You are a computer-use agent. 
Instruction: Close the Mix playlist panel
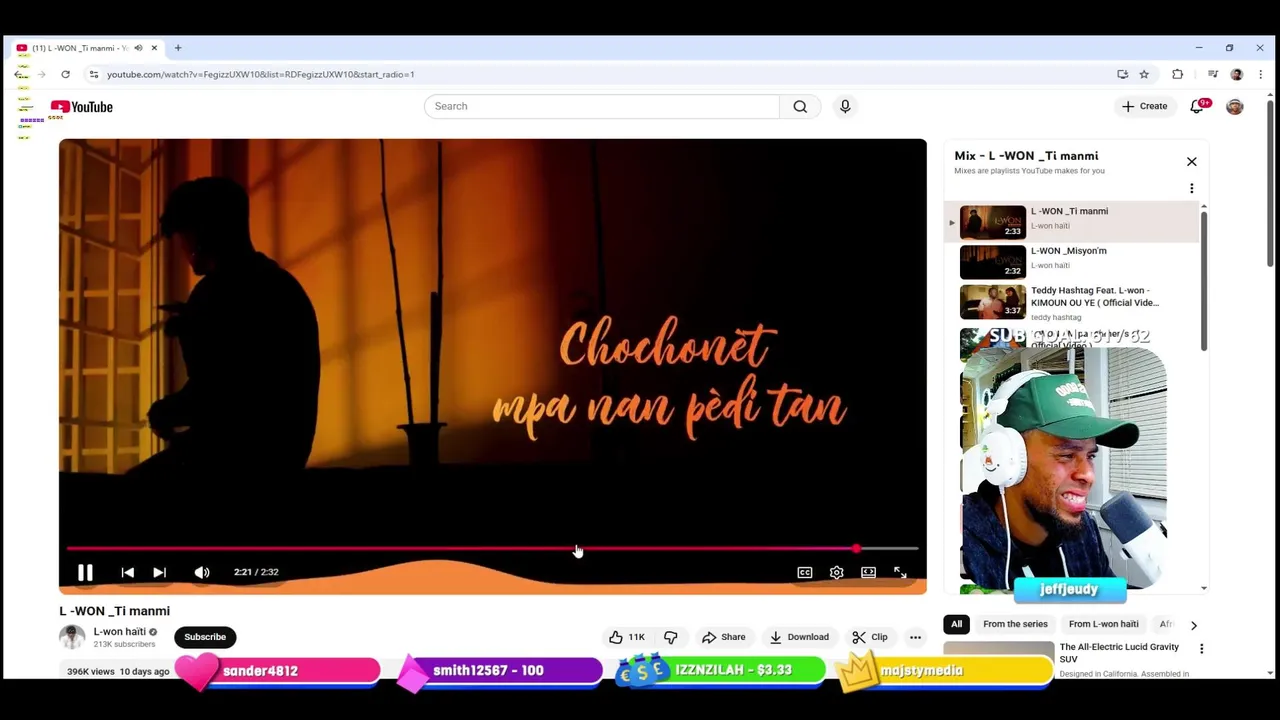[1192, 161]
